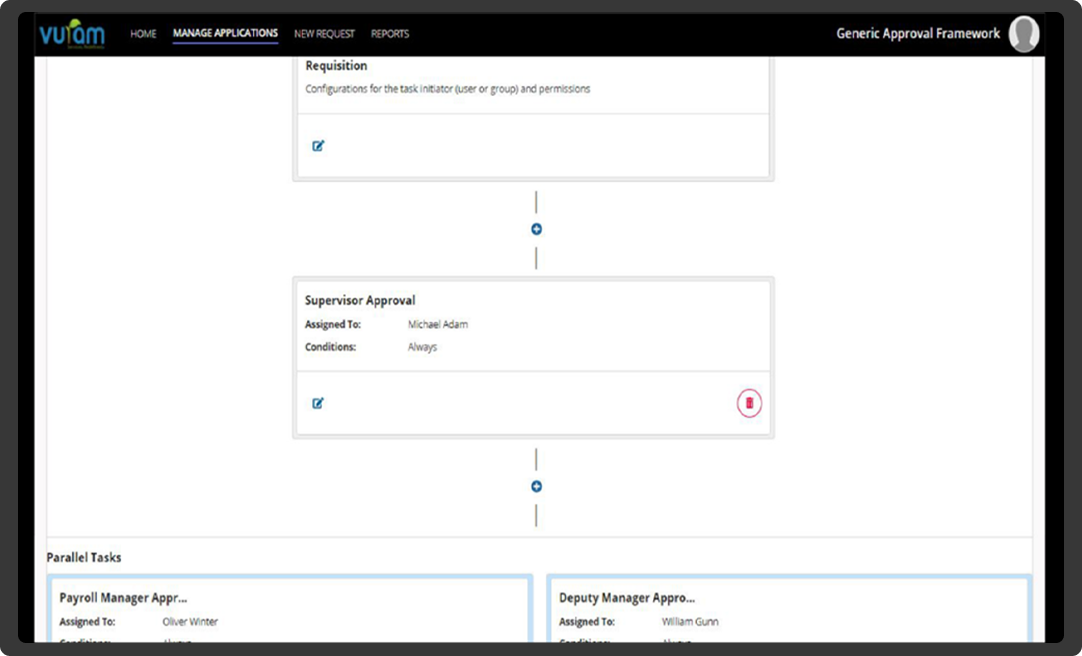Click the Generic Approval Framework title
This screenshot has height=656, width=1082.
pos(917,34)
